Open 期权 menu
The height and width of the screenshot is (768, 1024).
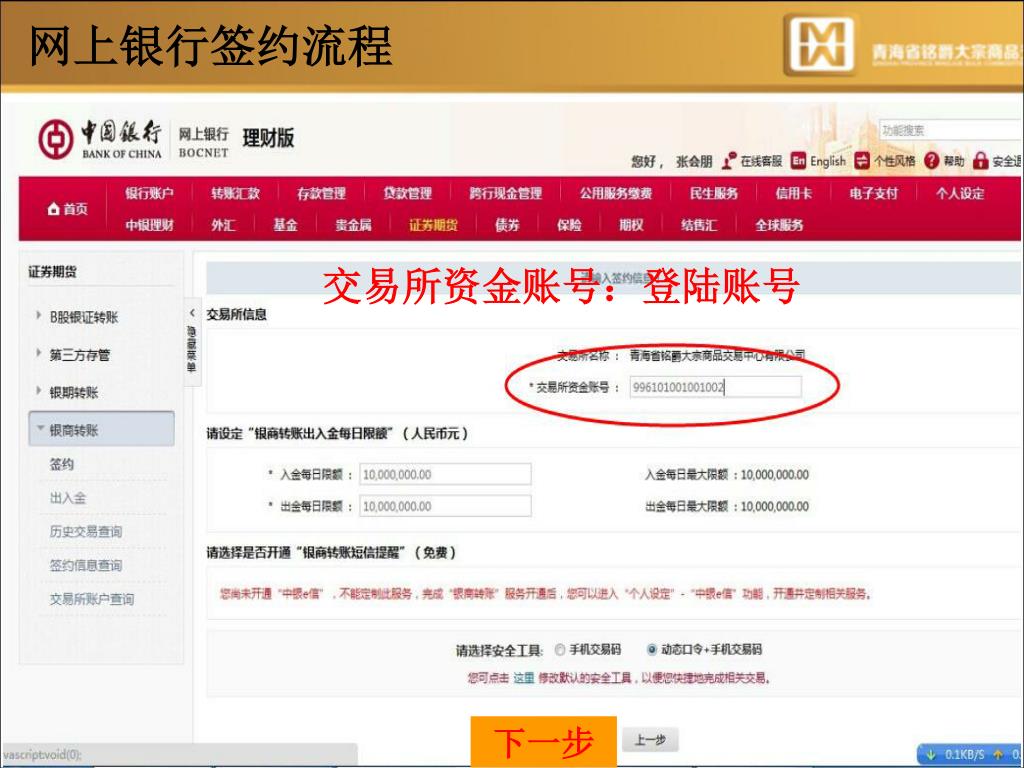pos(631,225)
